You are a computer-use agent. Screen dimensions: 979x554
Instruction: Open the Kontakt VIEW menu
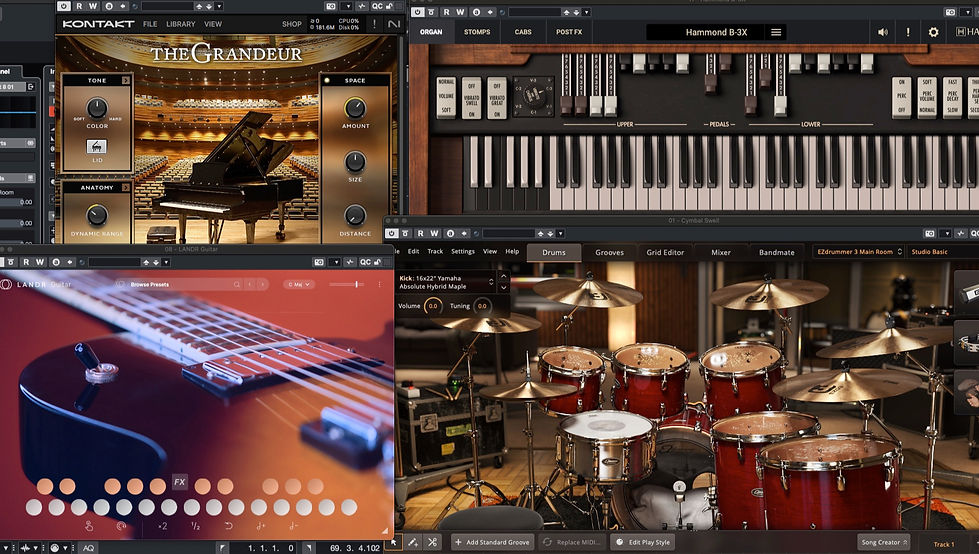[x=213, y=24]
